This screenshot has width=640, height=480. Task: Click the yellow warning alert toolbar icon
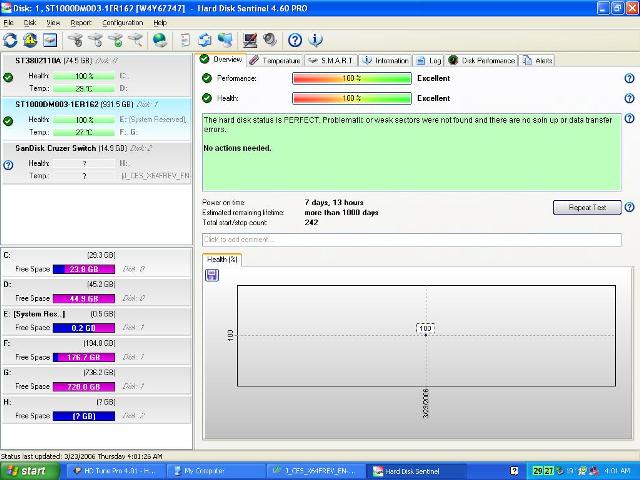click(30, 40)
